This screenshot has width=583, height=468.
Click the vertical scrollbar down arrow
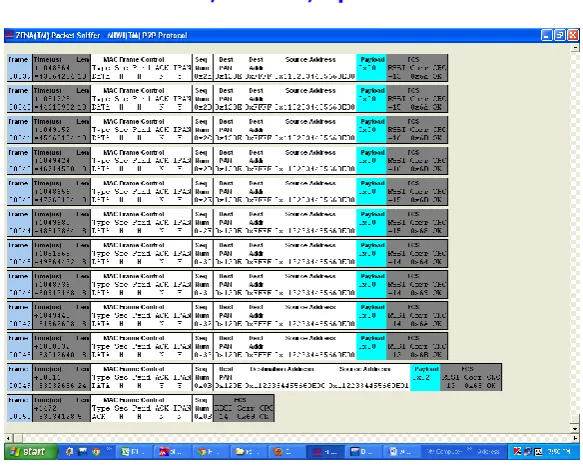pyautogui.click(x=575, y=429)
